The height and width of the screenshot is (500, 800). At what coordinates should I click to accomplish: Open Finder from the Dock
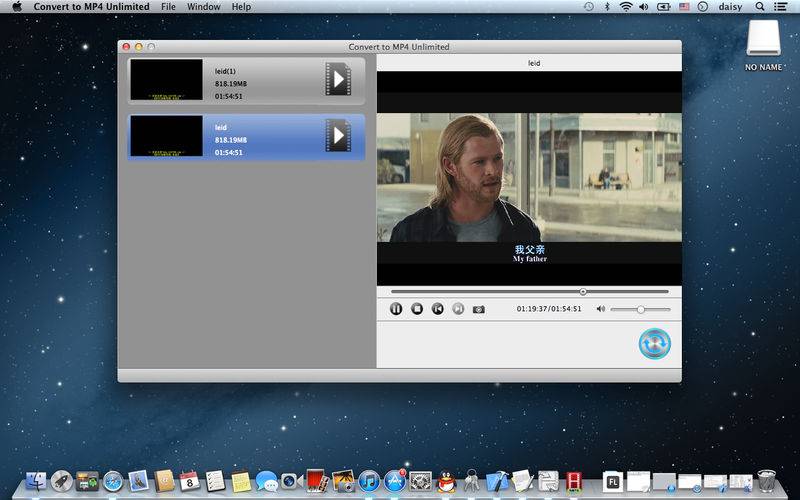coord(36,481)
